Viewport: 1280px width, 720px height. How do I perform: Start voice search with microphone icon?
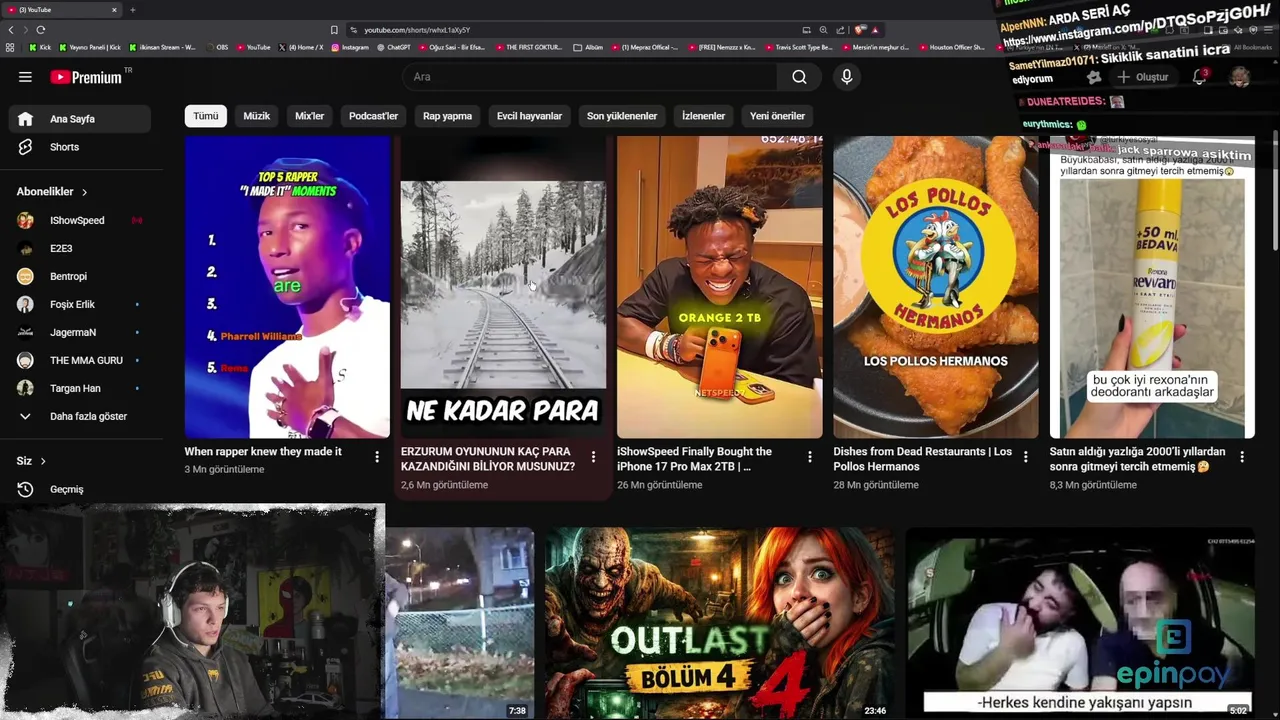pos(847,77)
